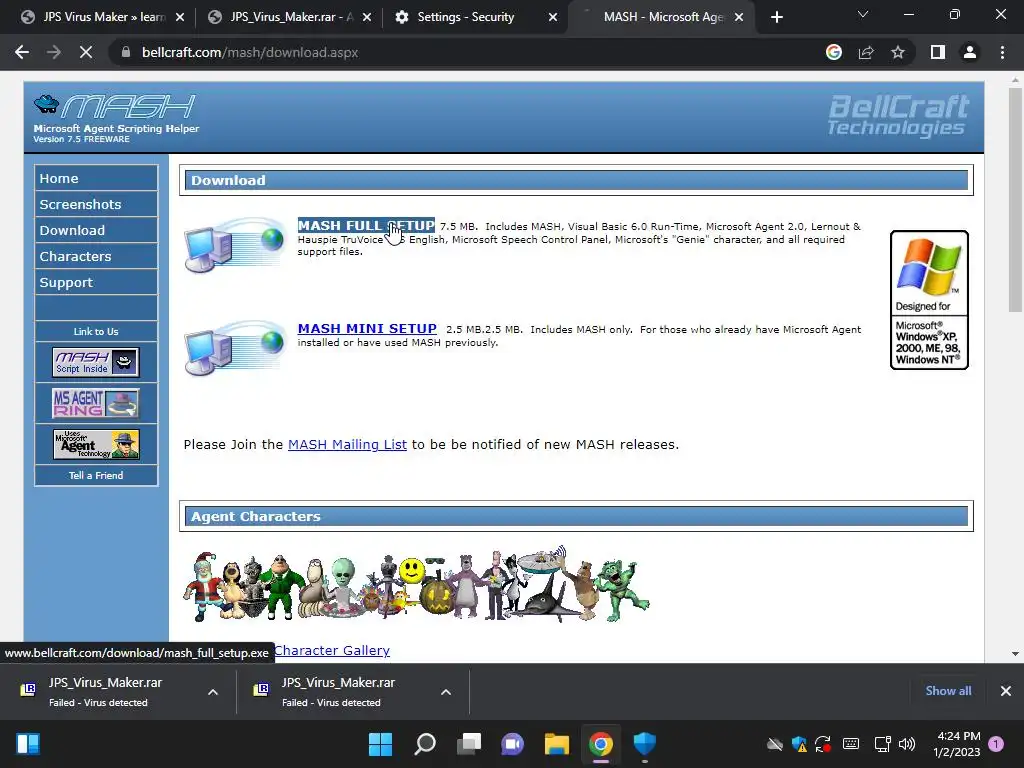Open the Screenshots menu item
The image size is (1024, 768).
(96, 204)
